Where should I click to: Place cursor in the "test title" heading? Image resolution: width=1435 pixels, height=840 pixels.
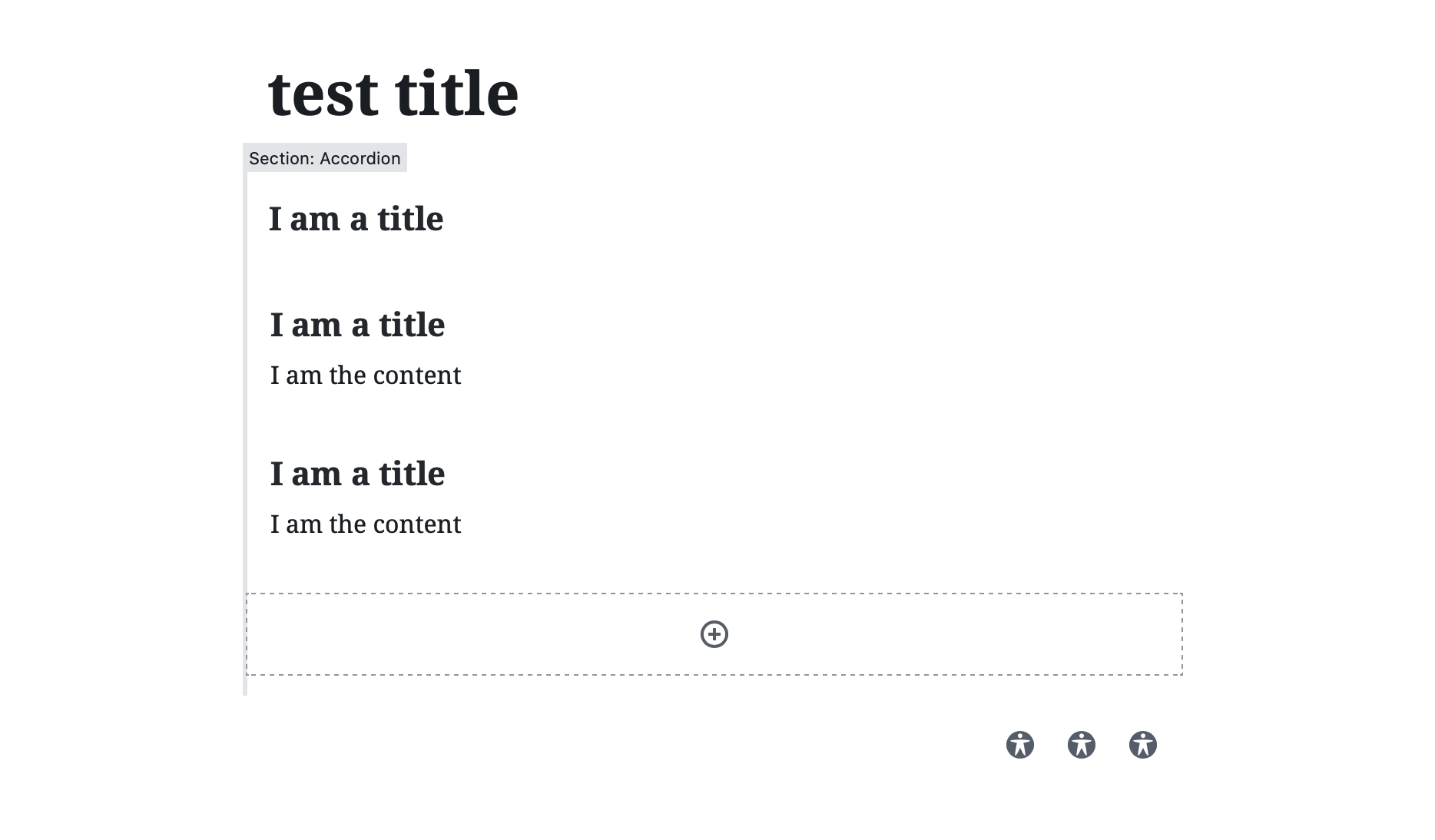393,94
